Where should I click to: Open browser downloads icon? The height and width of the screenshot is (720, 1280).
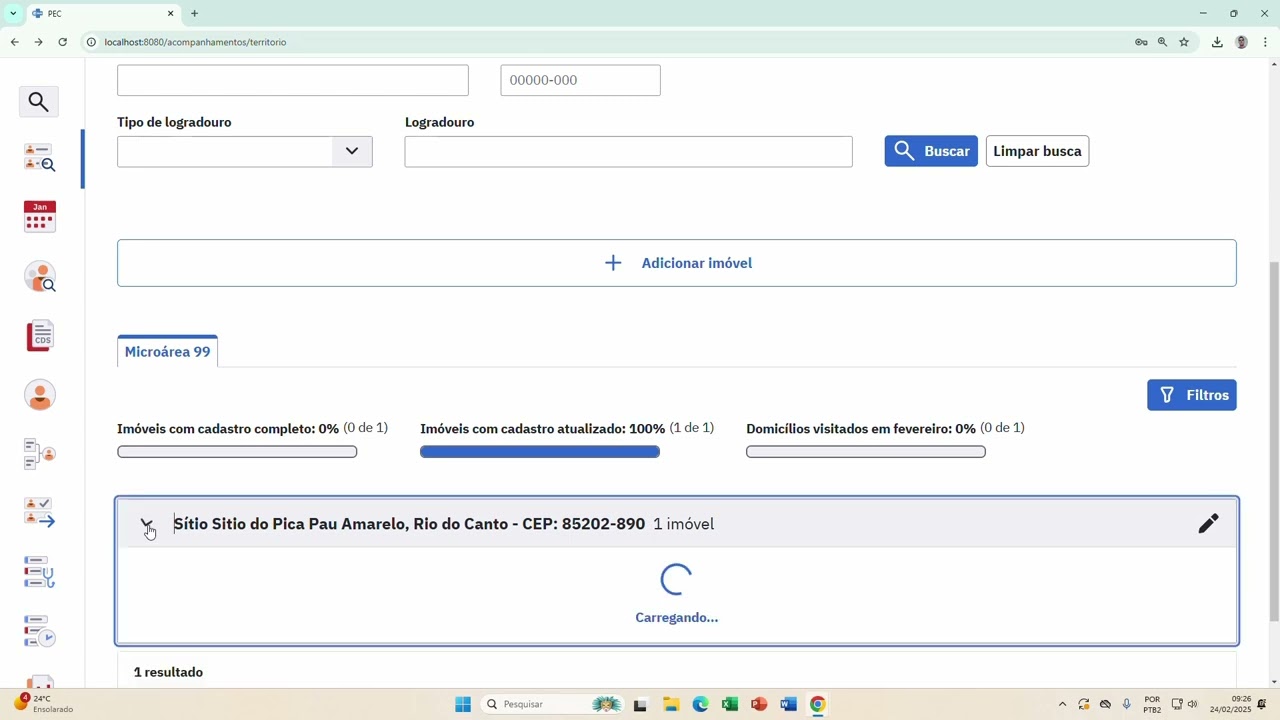click(1217, 42)
